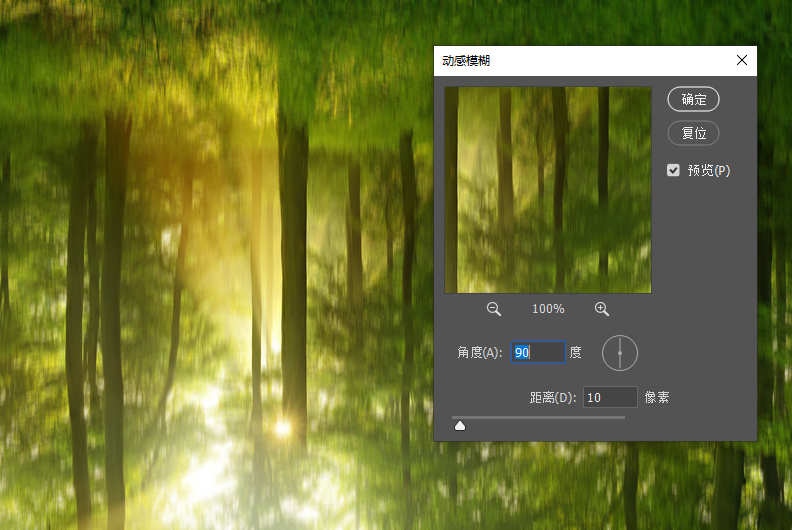The image size is (792, 530).
Task: Click the 确定 button
Action: pyautogui.click(x=694, y=99)
